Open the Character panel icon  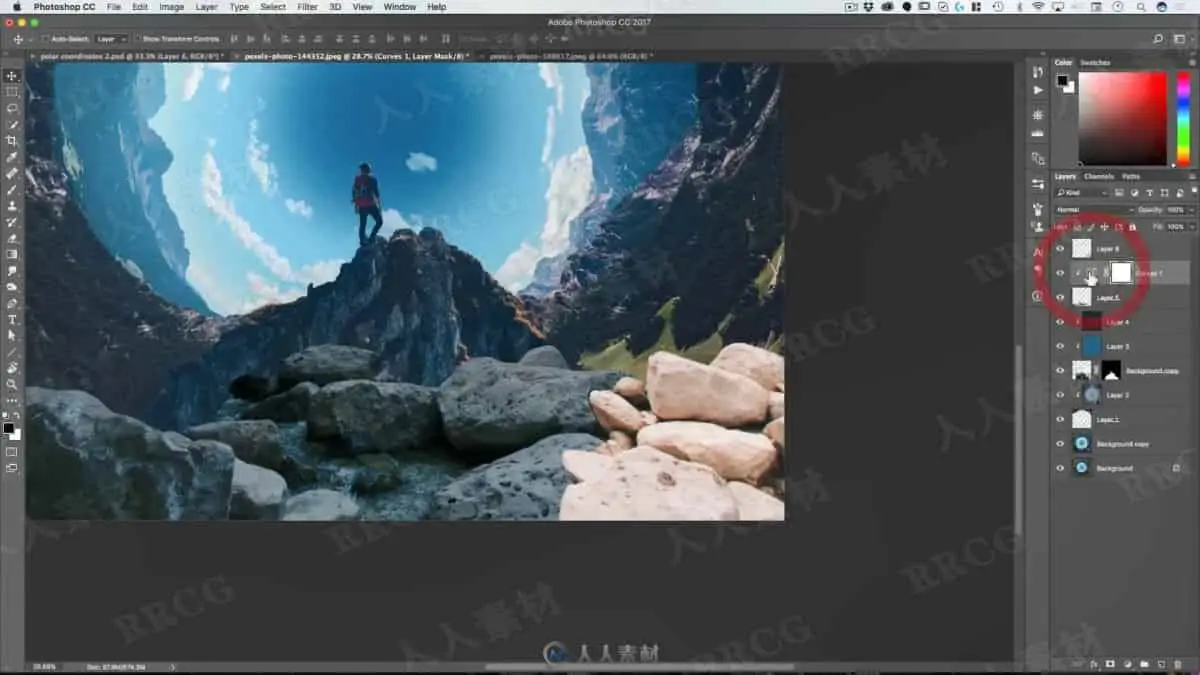[x=1037, y=253]
